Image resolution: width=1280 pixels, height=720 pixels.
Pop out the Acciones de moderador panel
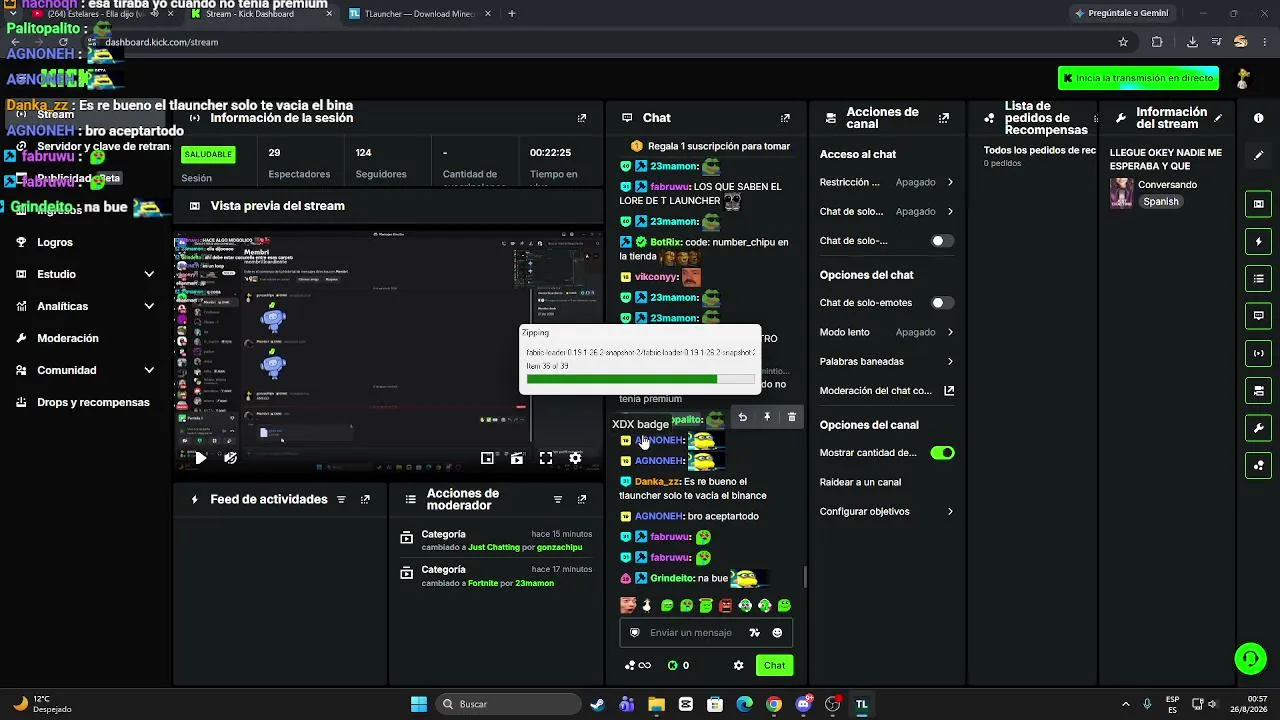point(582,499)
